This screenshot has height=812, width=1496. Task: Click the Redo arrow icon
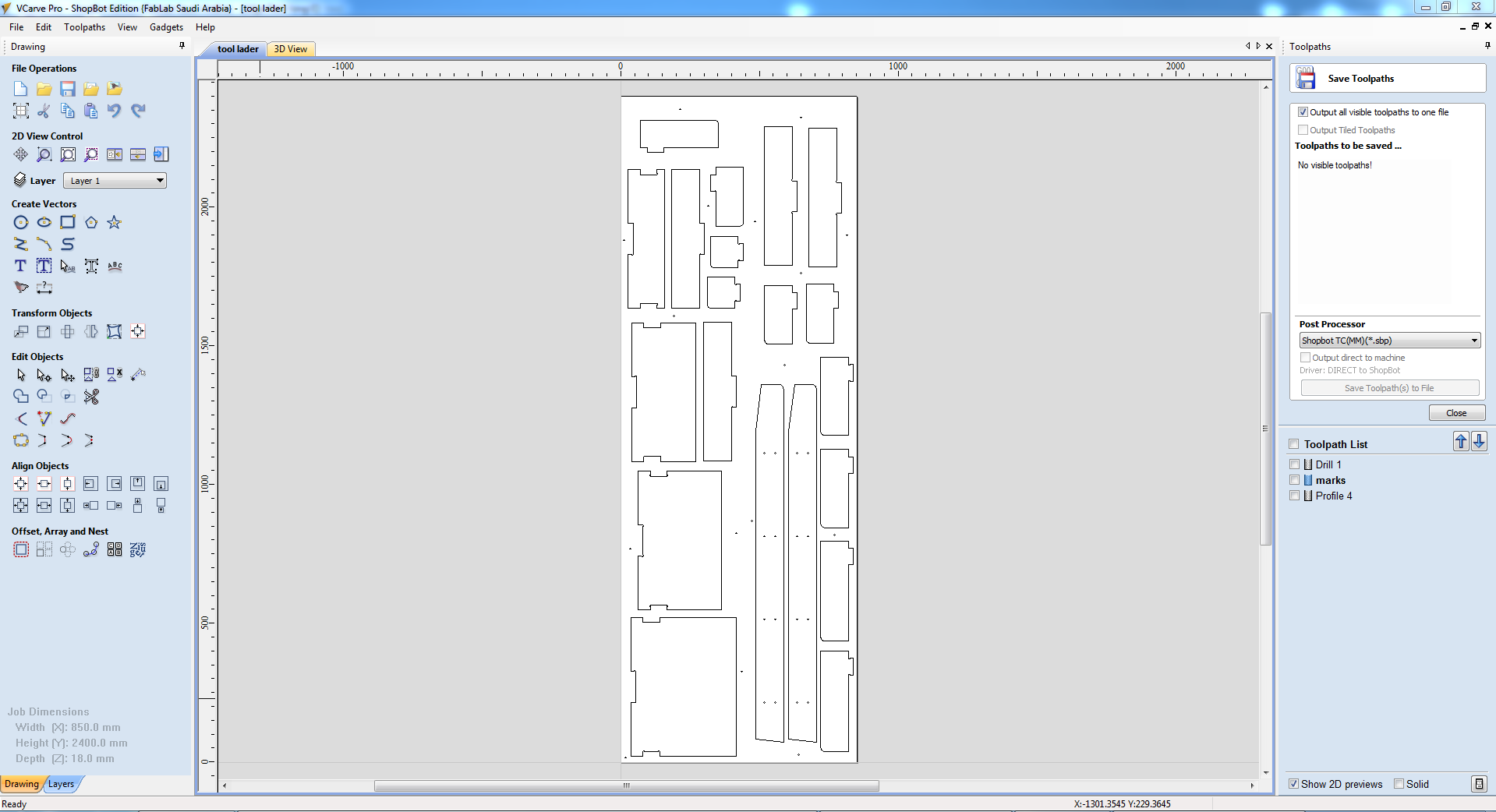point(138,111)
